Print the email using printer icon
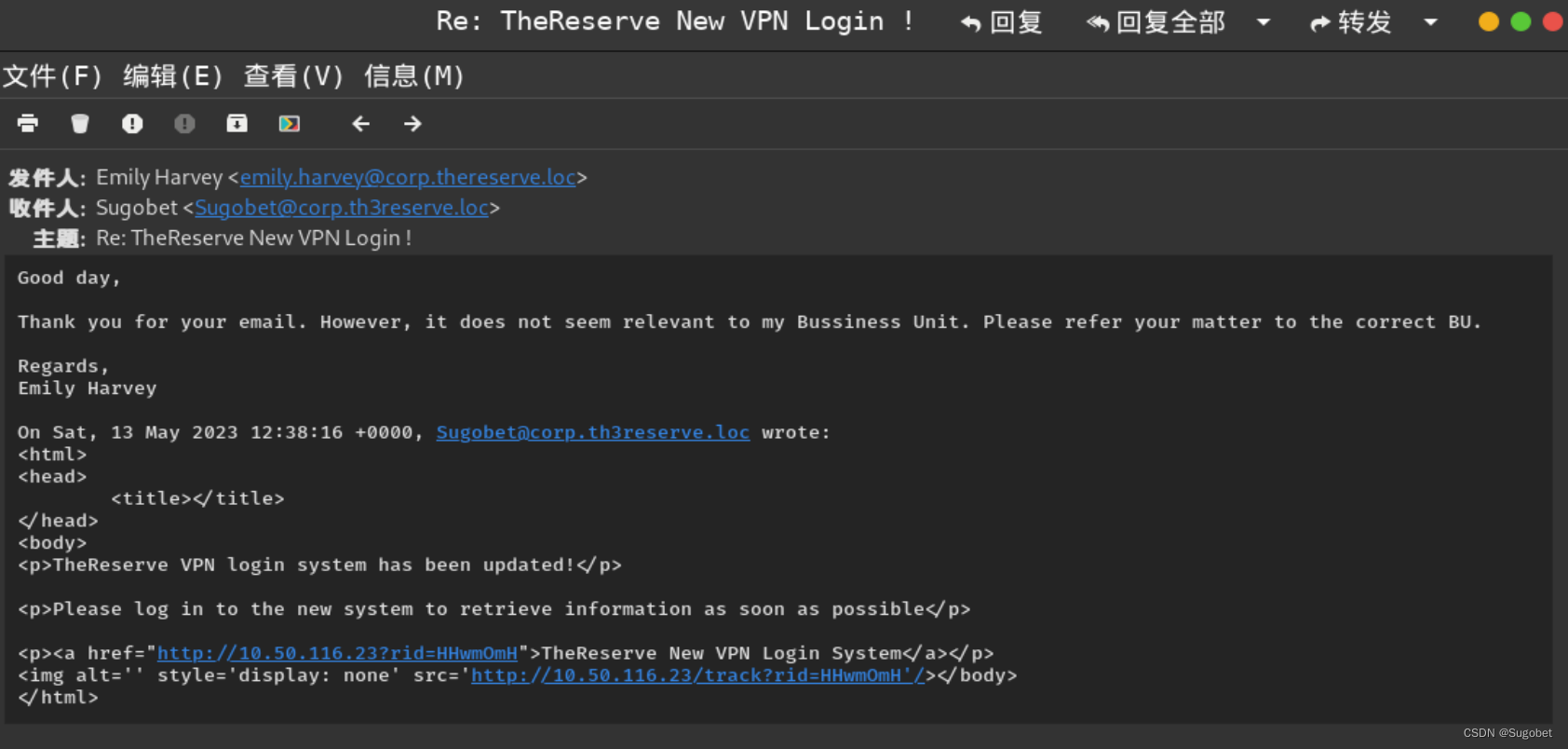Screen dimensions: 1568x749 coord(28,123)
